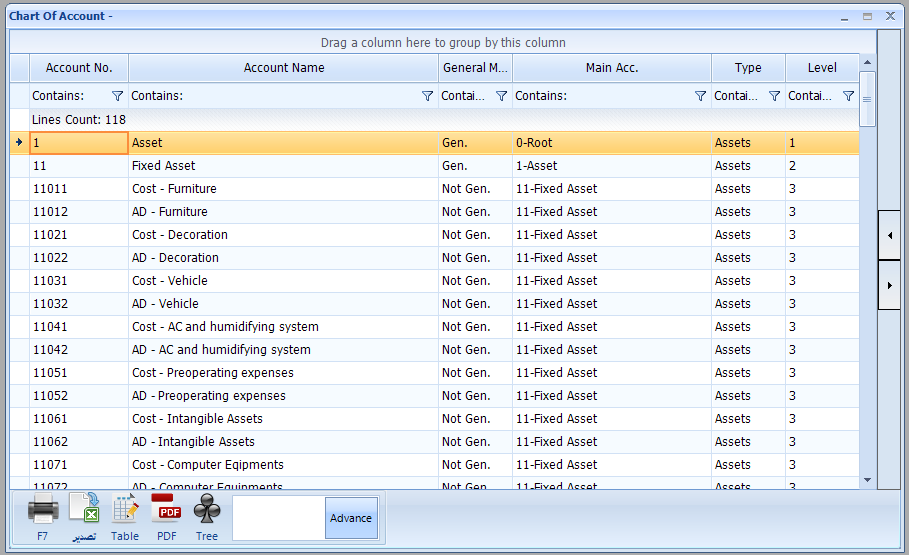Image resolution: width=909 pixels, height=555 pixels.
Task: Click the search field beside Advance
Action: (279, 518)
